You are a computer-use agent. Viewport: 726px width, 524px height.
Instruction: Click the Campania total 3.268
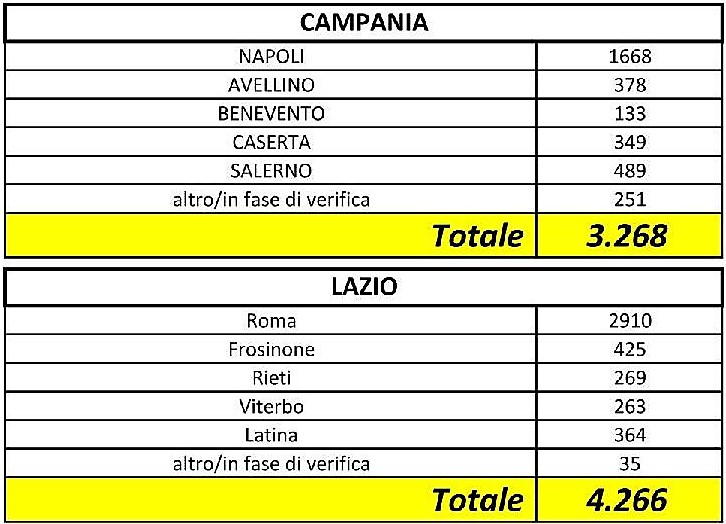pos(626,236)
